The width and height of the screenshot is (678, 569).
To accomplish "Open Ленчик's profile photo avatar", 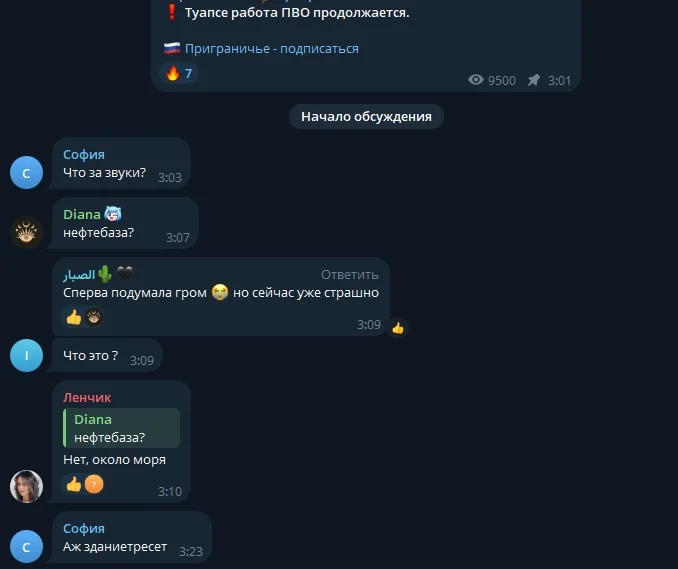I will point(26,486).
